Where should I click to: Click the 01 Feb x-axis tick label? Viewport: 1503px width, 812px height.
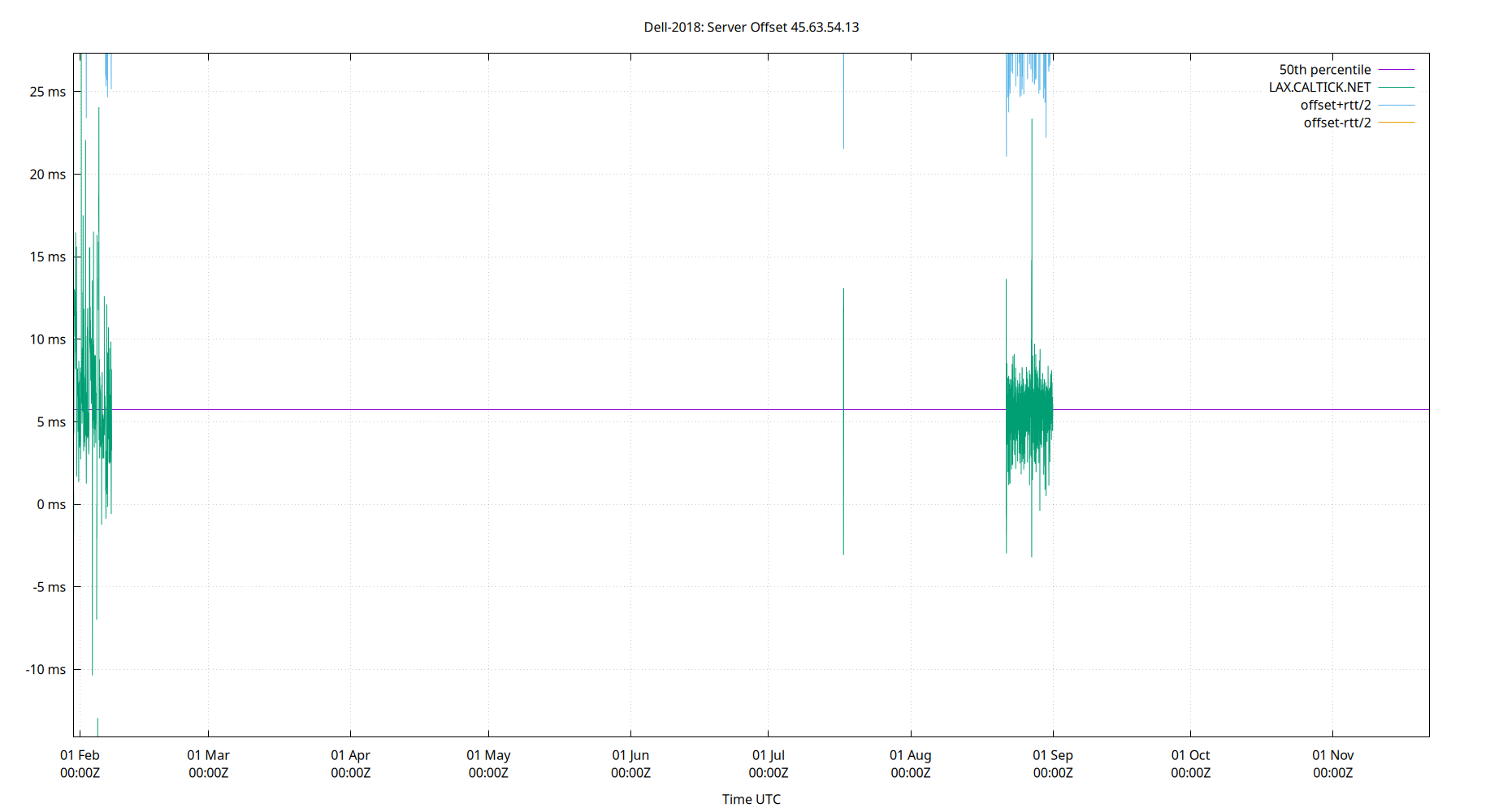[x=80, y=763]
